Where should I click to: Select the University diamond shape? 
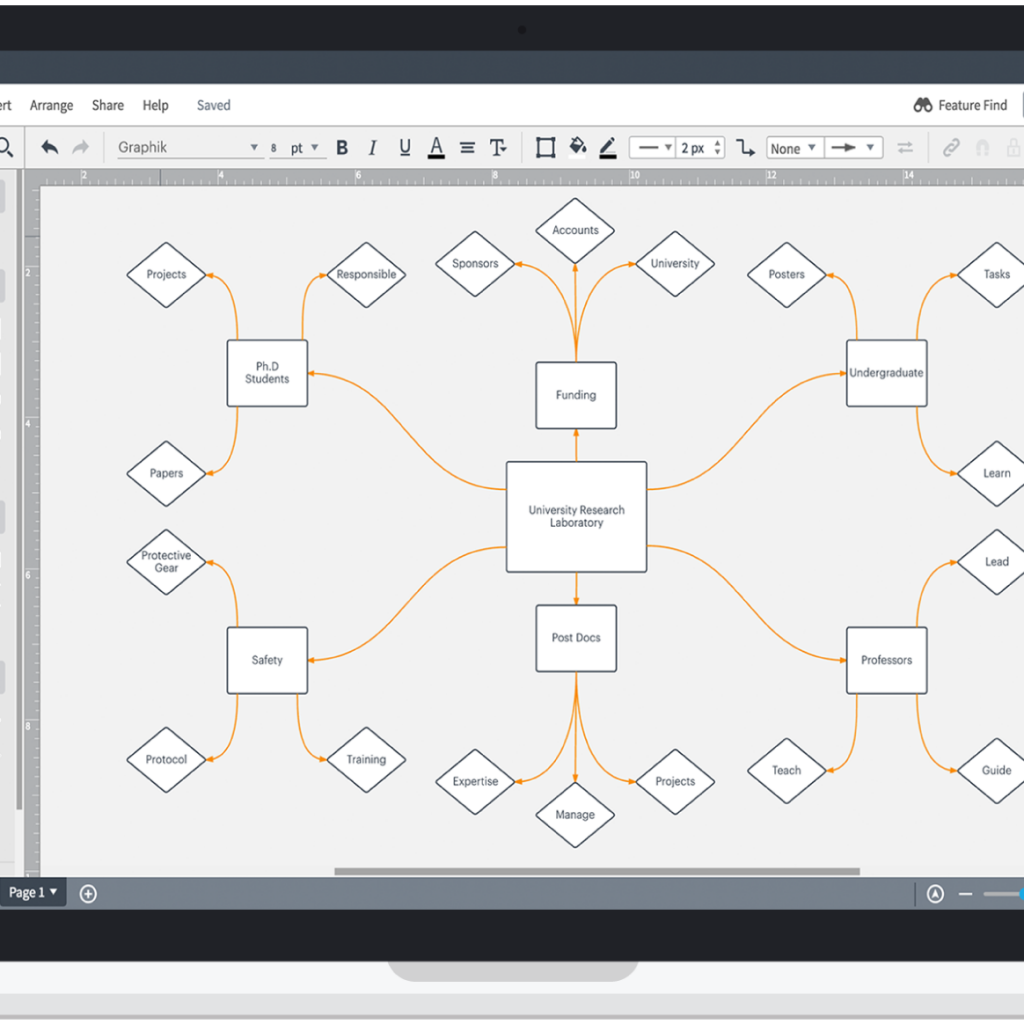[675, 264]
